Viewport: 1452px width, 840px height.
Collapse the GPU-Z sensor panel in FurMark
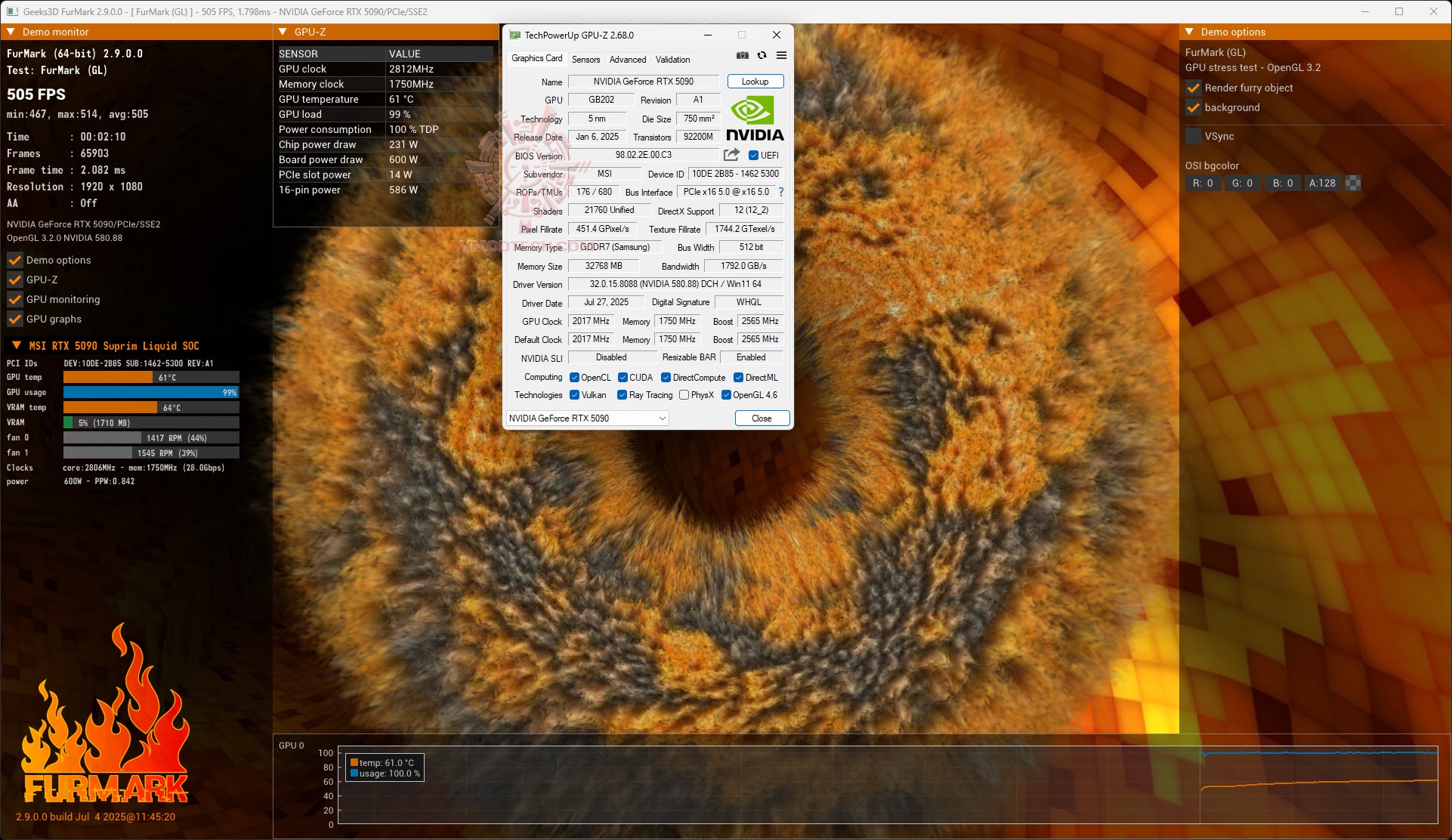tap(283, 32)
